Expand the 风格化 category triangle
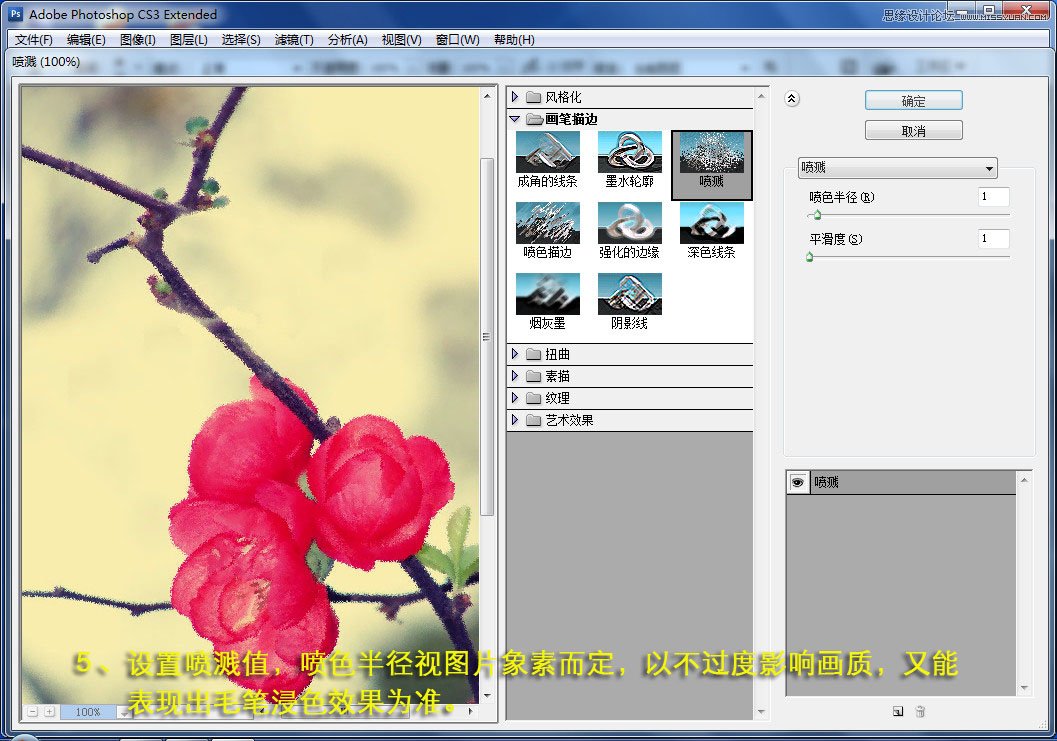The image size is (1057, 741). click(515, 97)
